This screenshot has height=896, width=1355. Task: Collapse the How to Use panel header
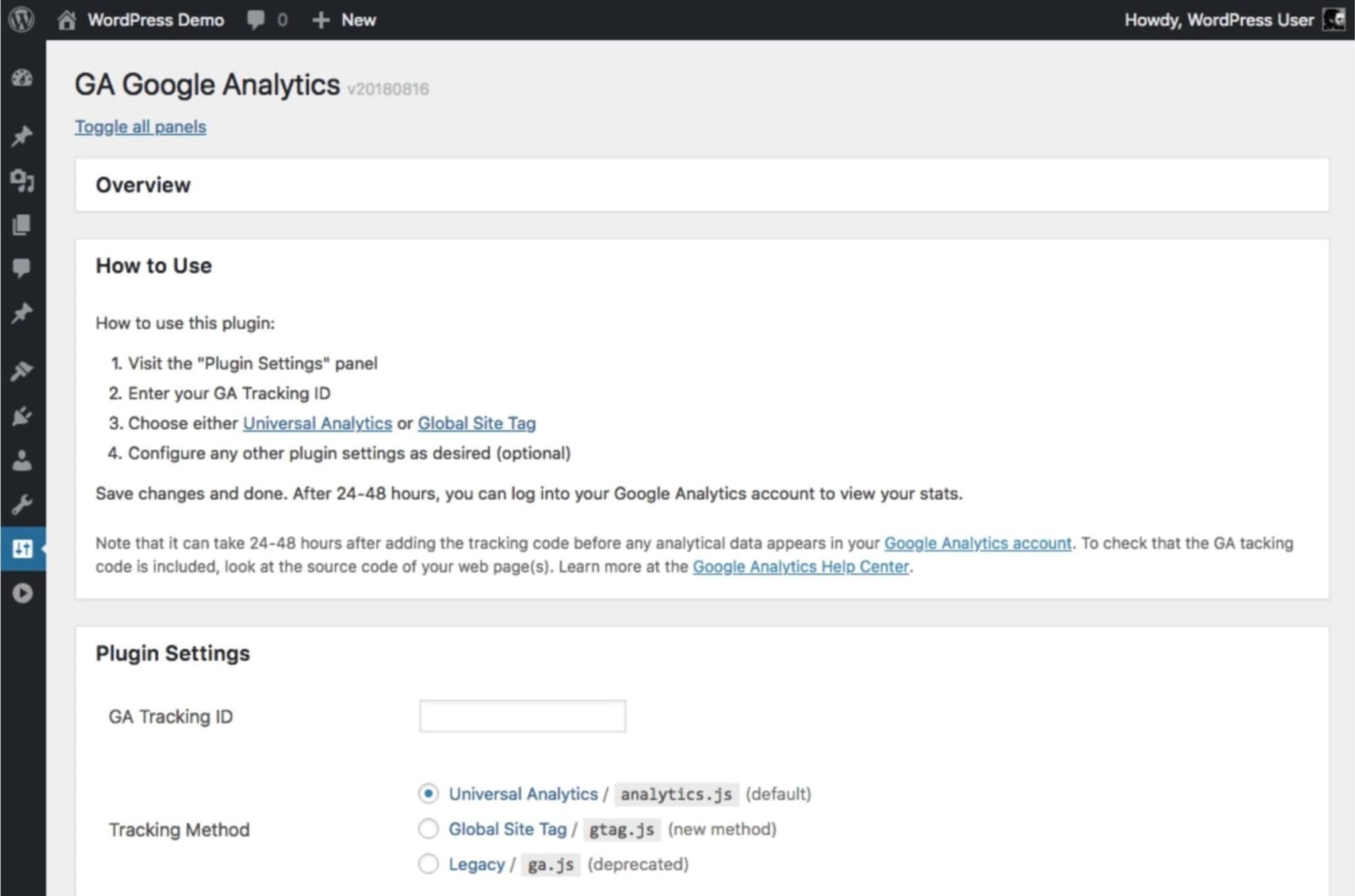(701, 265)
